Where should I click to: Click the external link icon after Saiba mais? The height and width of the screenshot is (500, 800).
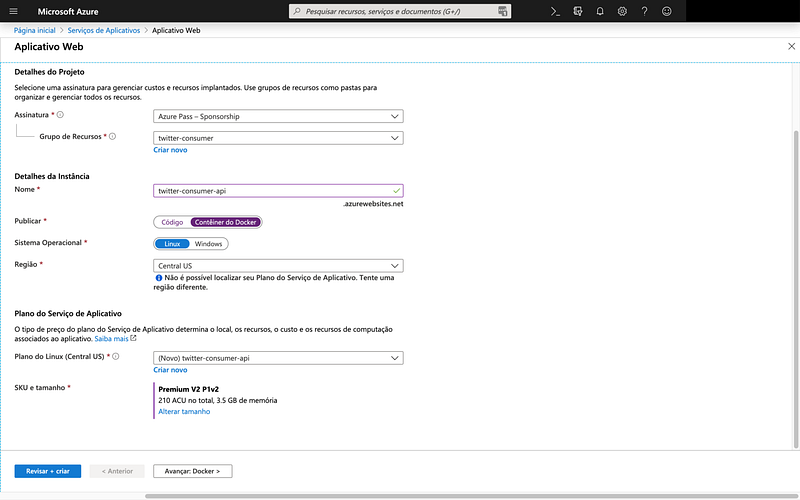[134, 338]
